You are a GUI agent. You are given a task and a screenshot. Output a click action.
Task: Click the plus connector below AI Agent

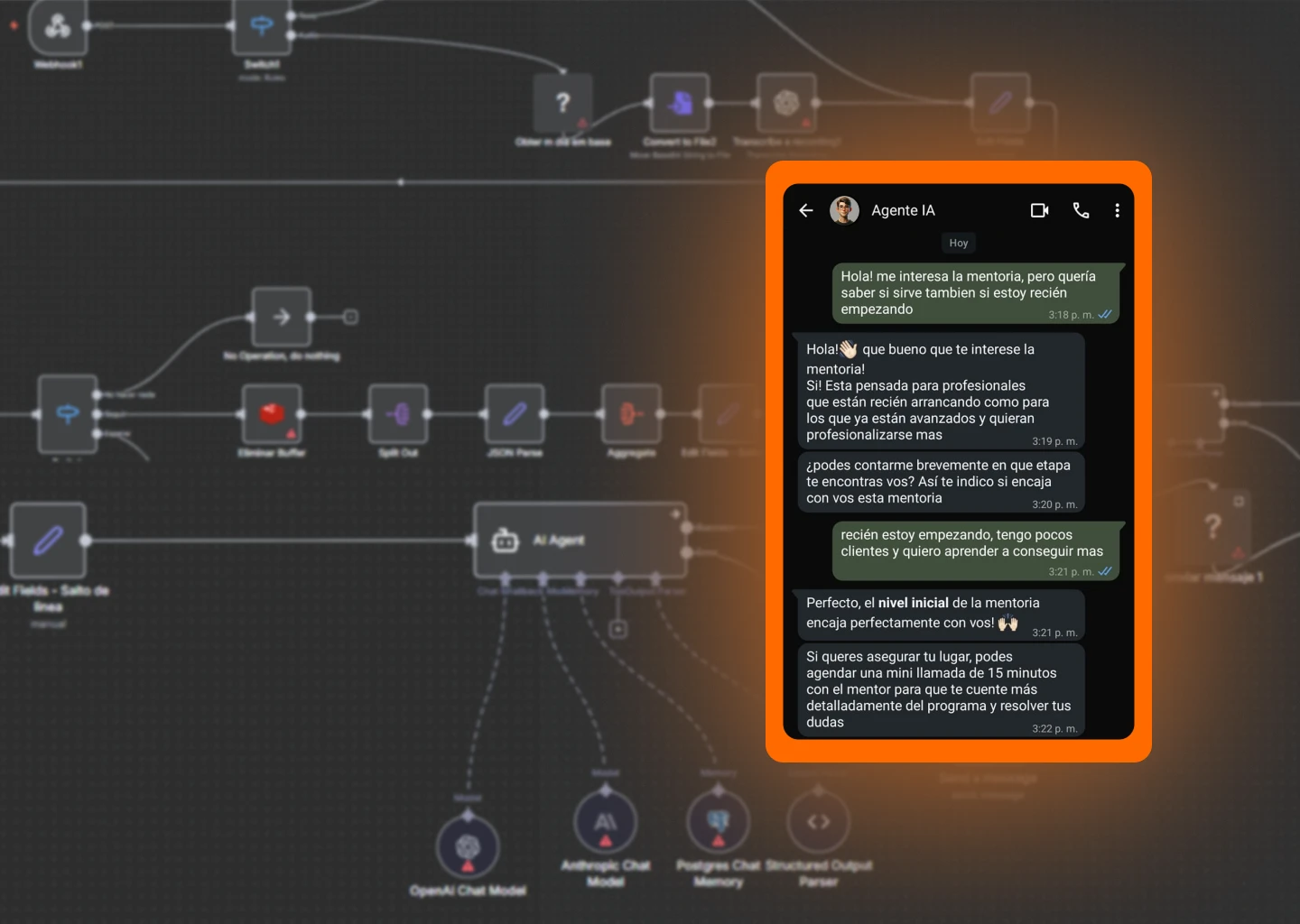tap(617, 629)
